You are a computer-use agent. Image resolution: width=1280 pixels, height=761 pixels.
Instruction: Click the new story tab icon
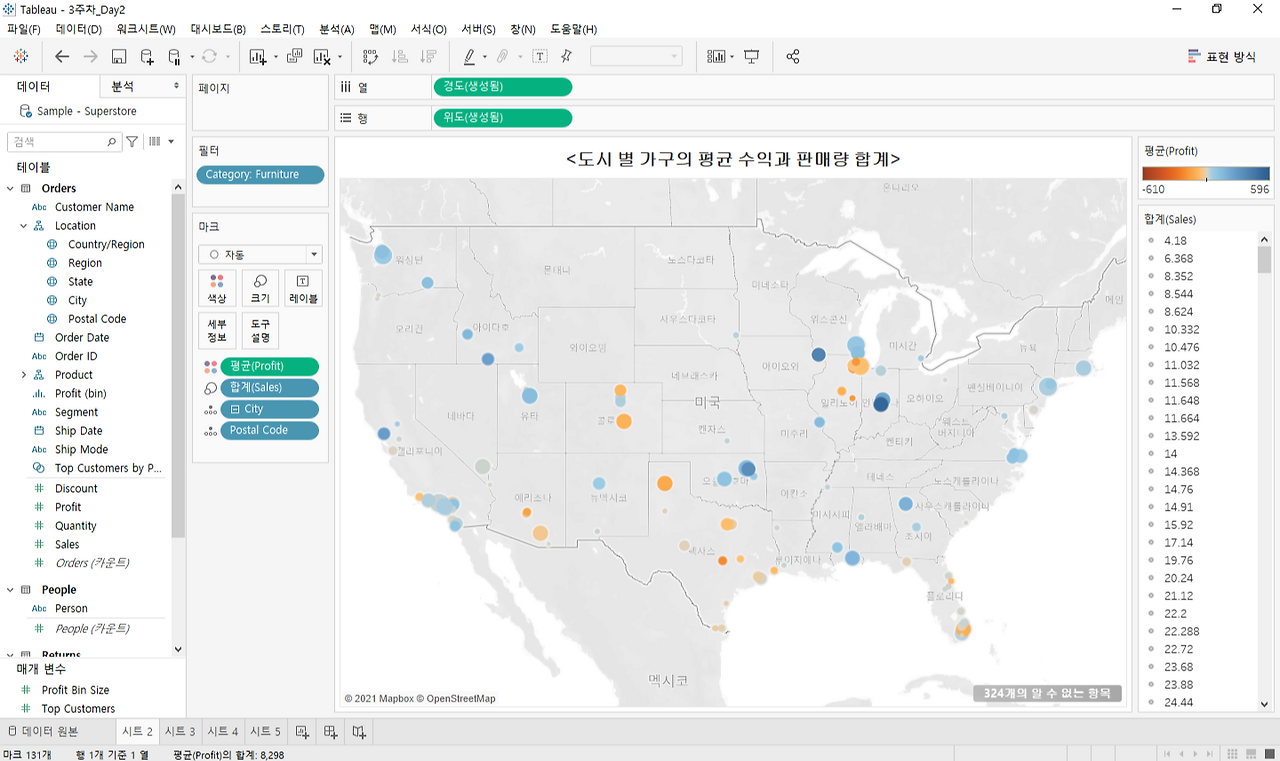point(358,732)
